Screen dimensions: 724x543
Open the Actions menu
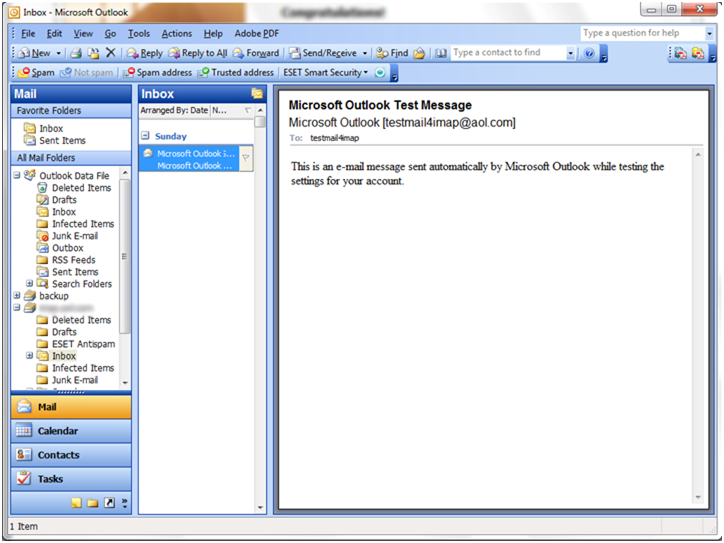click(x=176, y=33)
